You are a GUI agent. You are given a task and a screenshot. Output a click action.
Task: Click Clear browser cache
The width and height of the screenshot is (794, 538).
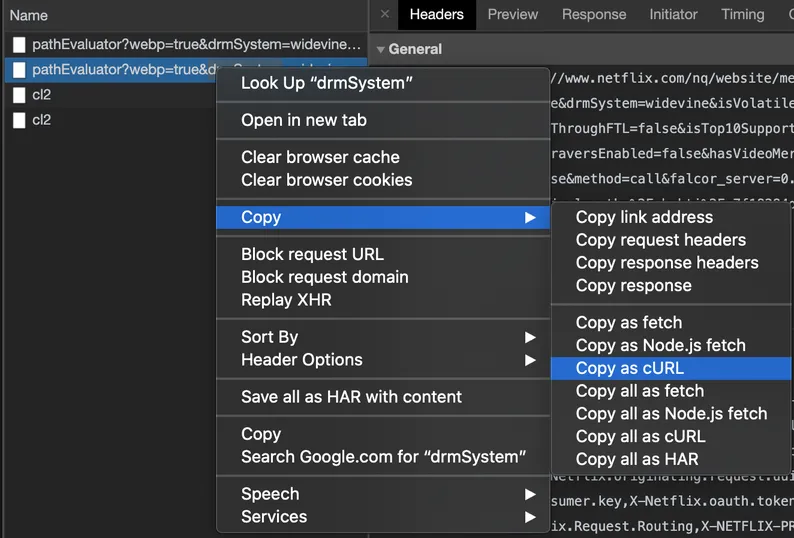320,157
